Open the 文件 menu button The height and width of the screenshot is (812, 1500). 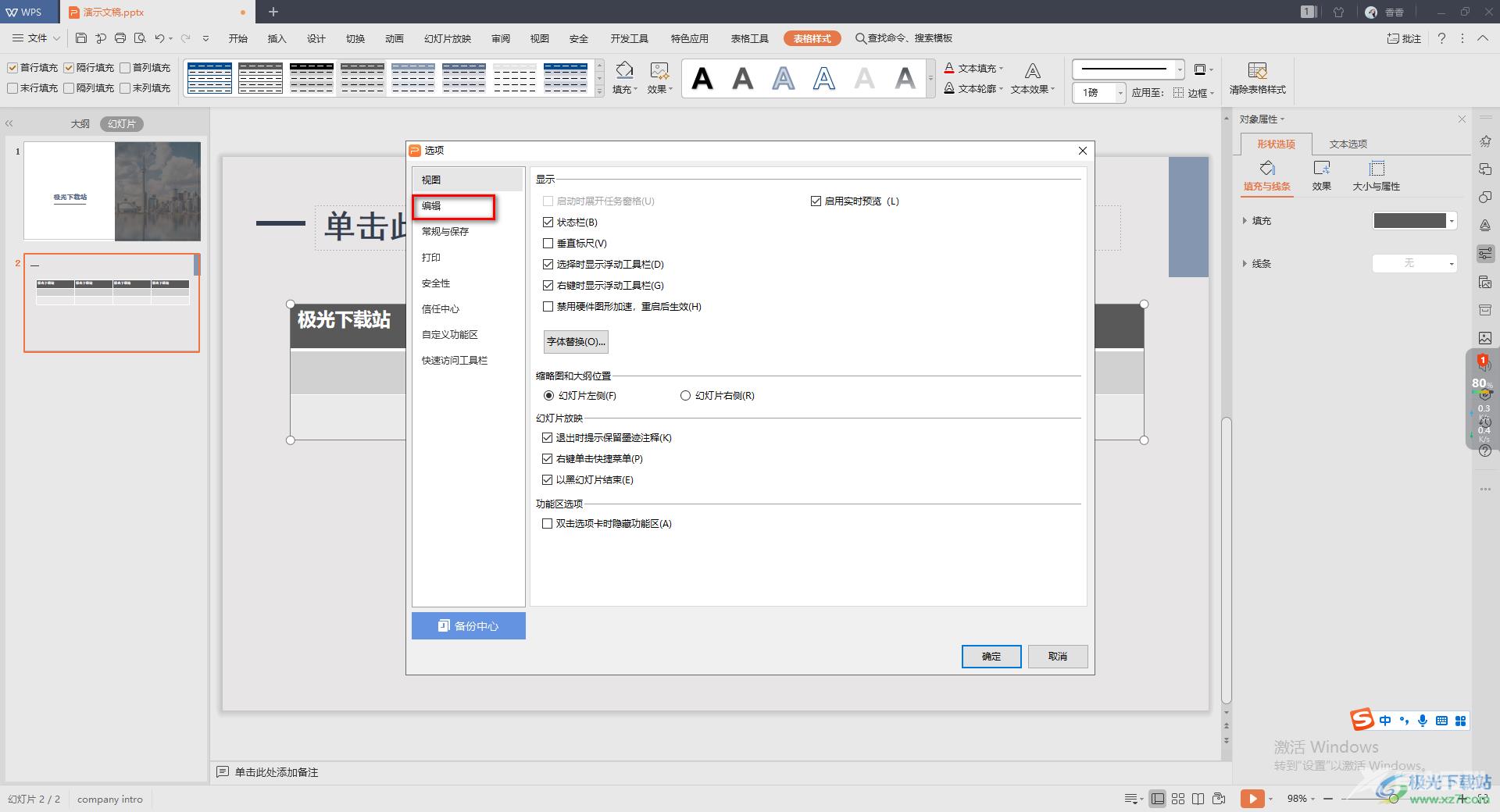[x=36, y=38]
